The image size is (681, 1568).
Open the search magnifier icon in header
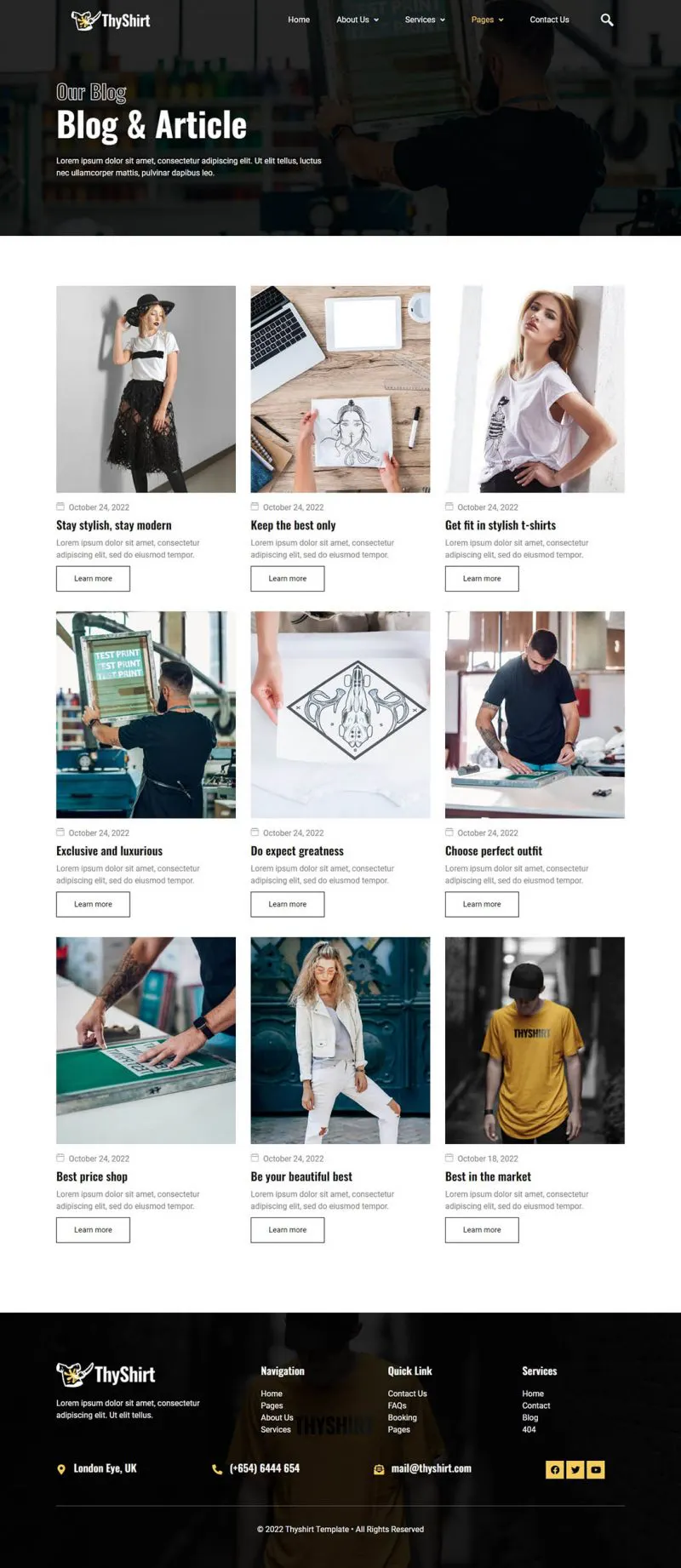tap(607, 20)
